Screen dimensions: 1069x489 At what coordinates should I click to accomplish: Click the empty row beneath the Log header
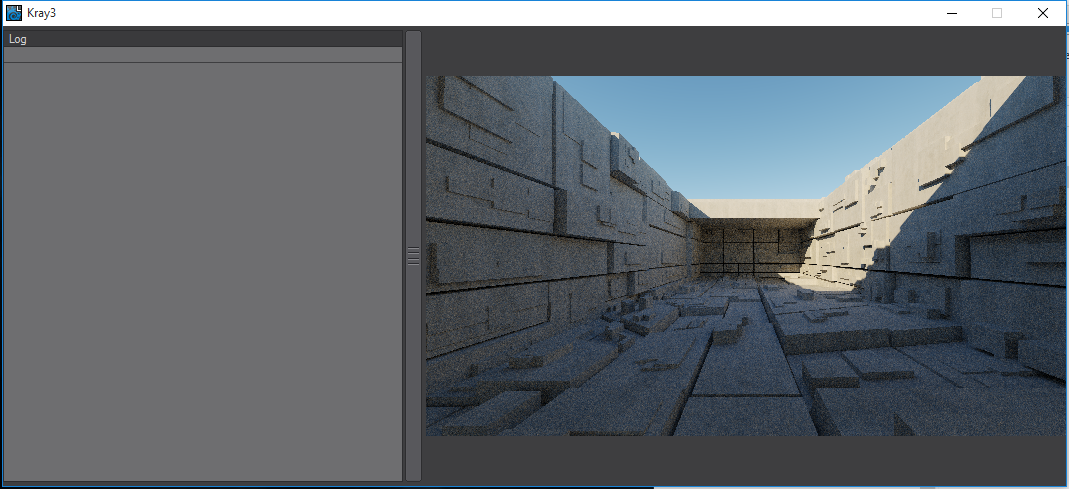tap(203, 55)
